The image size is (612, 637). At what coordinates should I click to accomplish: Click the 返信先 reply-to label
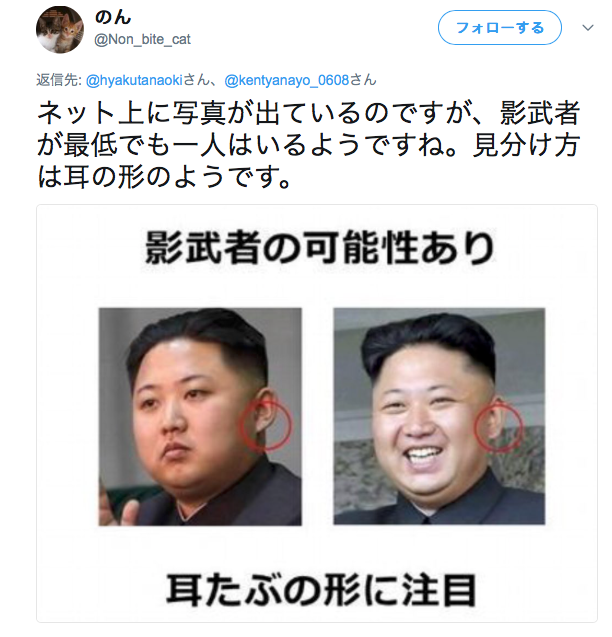tap(59, 80)
